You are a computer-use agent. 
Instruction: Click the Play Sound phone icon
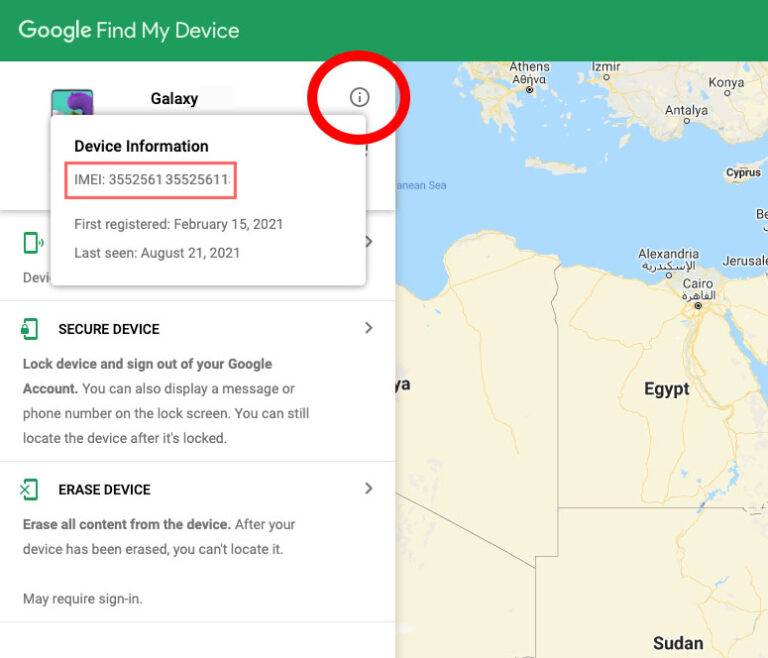point(33,243)
